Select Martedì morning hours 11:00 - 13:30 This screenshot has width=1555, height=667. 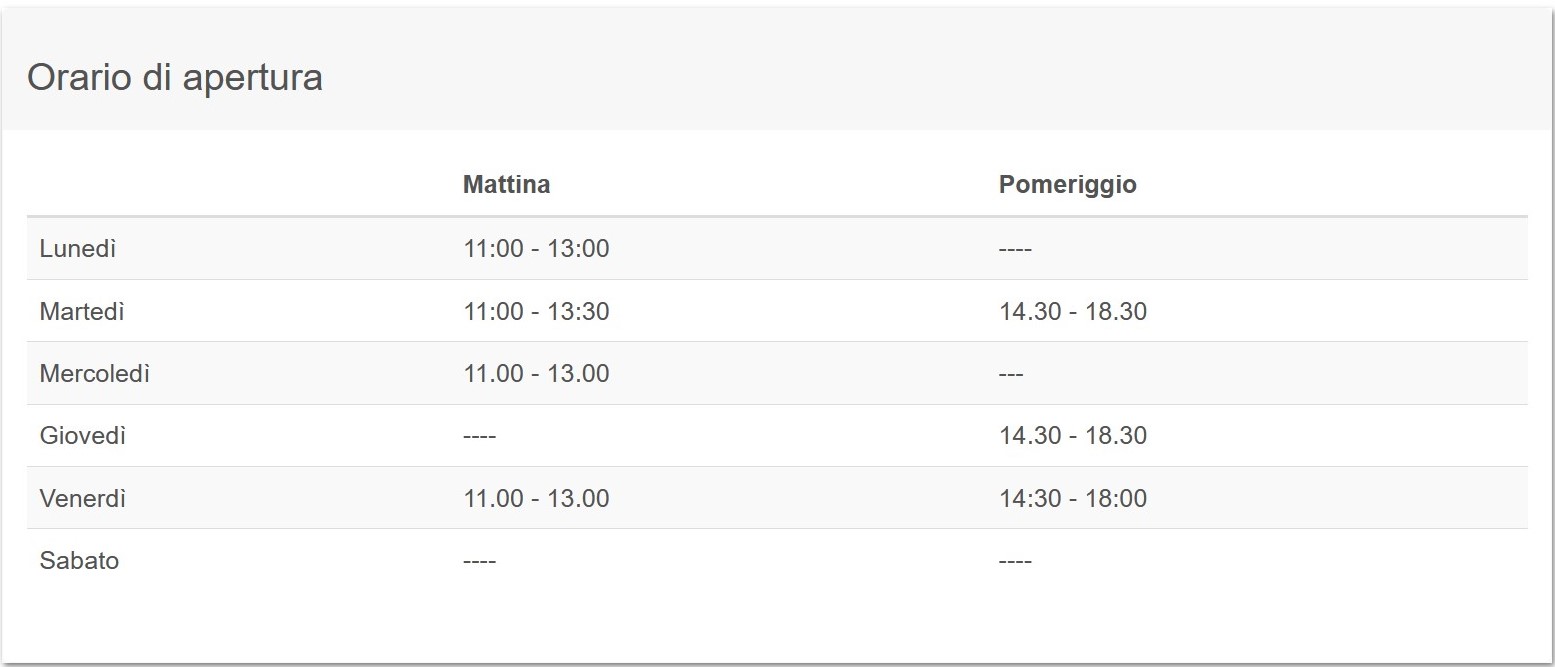click(536, 312)
